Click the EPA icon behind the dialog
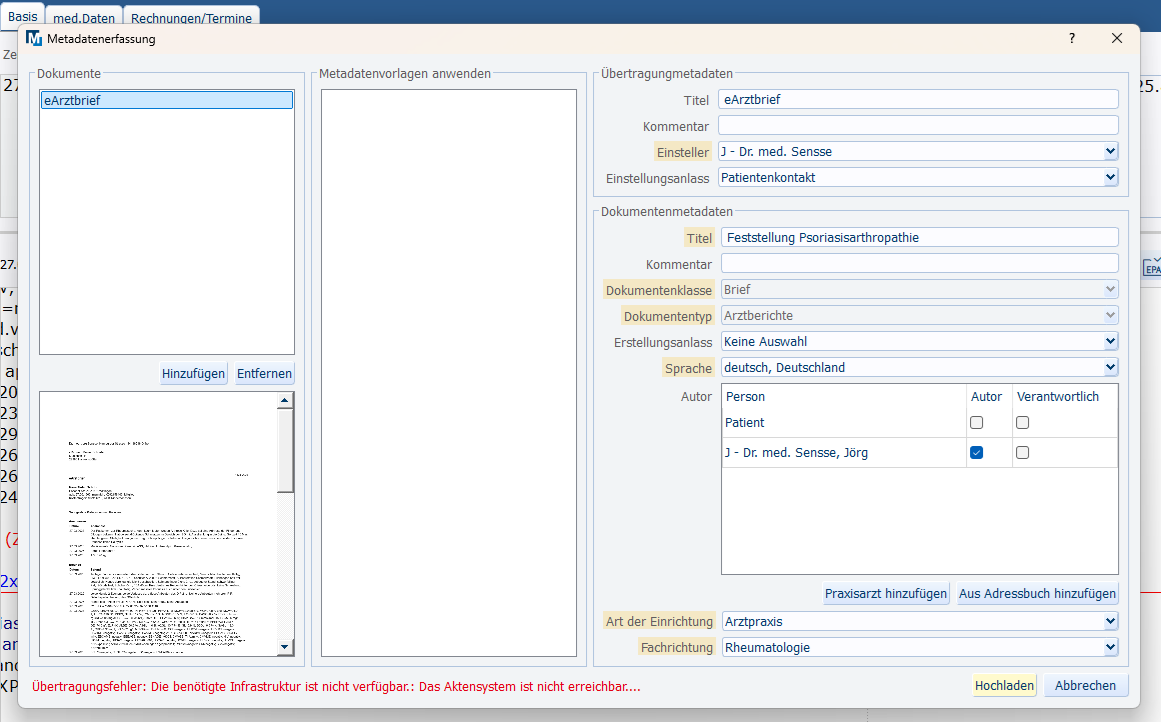This screenshot has height=722, width=1161. 1152,267
